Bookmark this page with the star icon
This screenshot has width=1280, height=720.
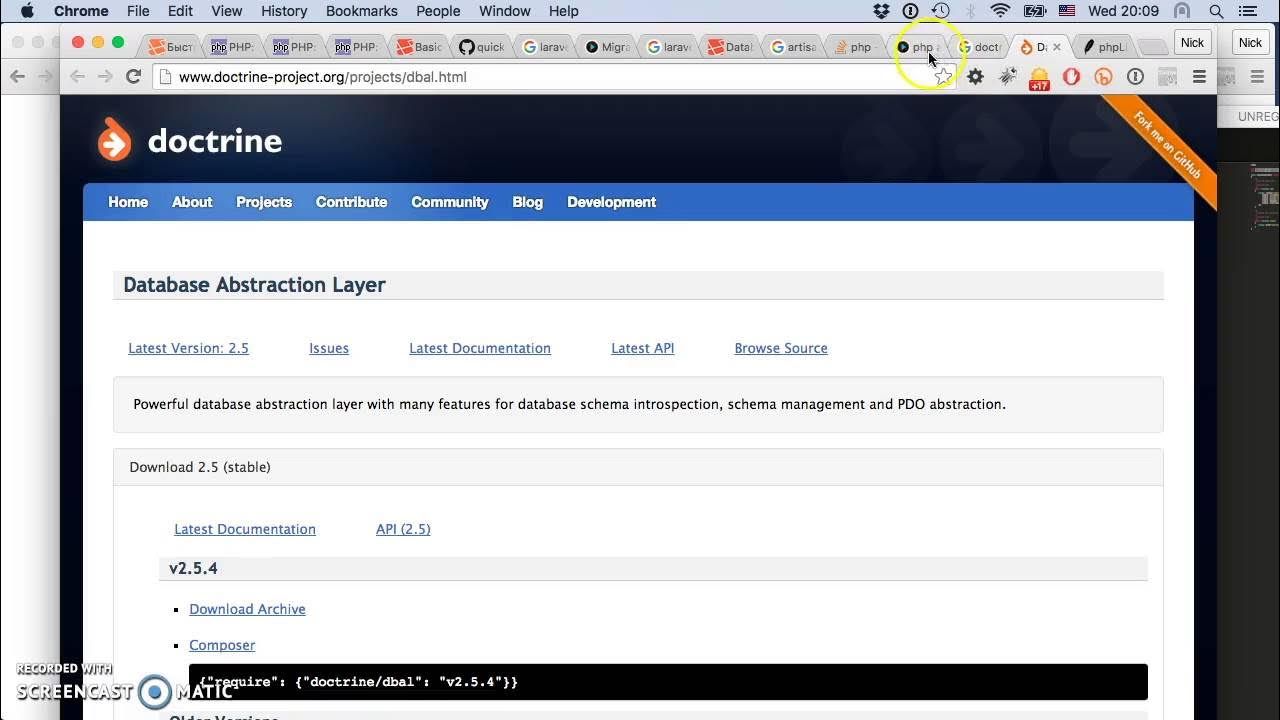(943, 77)
